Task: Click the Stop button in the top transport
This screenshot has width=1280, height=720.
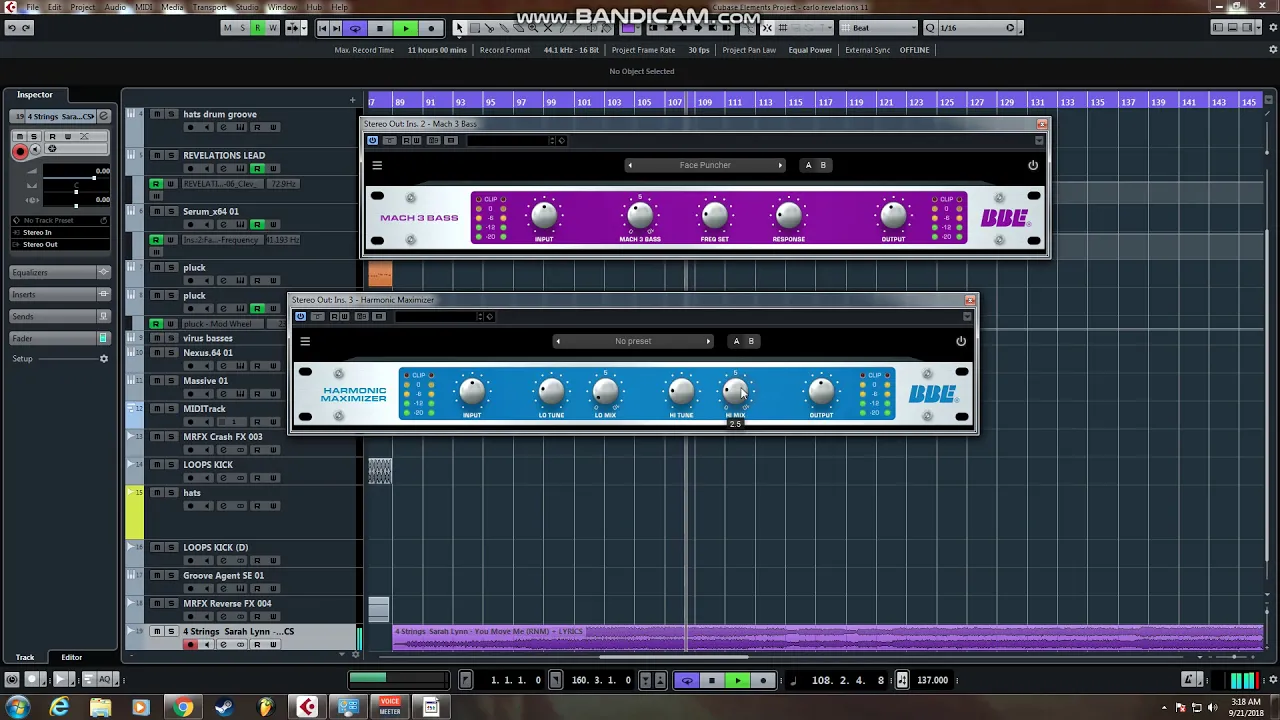Action: 380,28
